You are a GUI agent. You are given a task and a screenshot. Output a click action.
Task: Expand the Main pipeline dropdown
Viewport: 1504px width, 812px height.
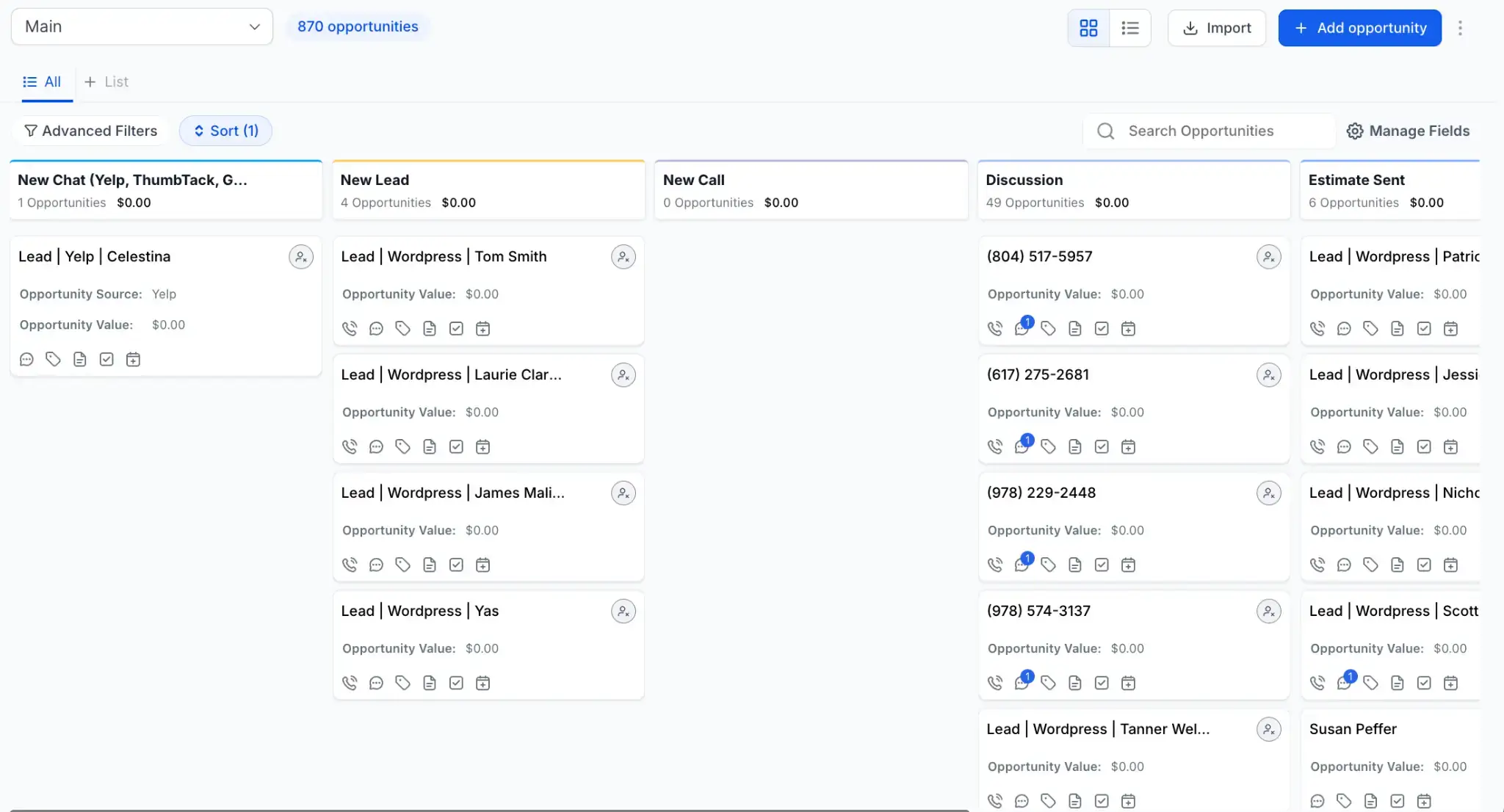tap(142, 26)
